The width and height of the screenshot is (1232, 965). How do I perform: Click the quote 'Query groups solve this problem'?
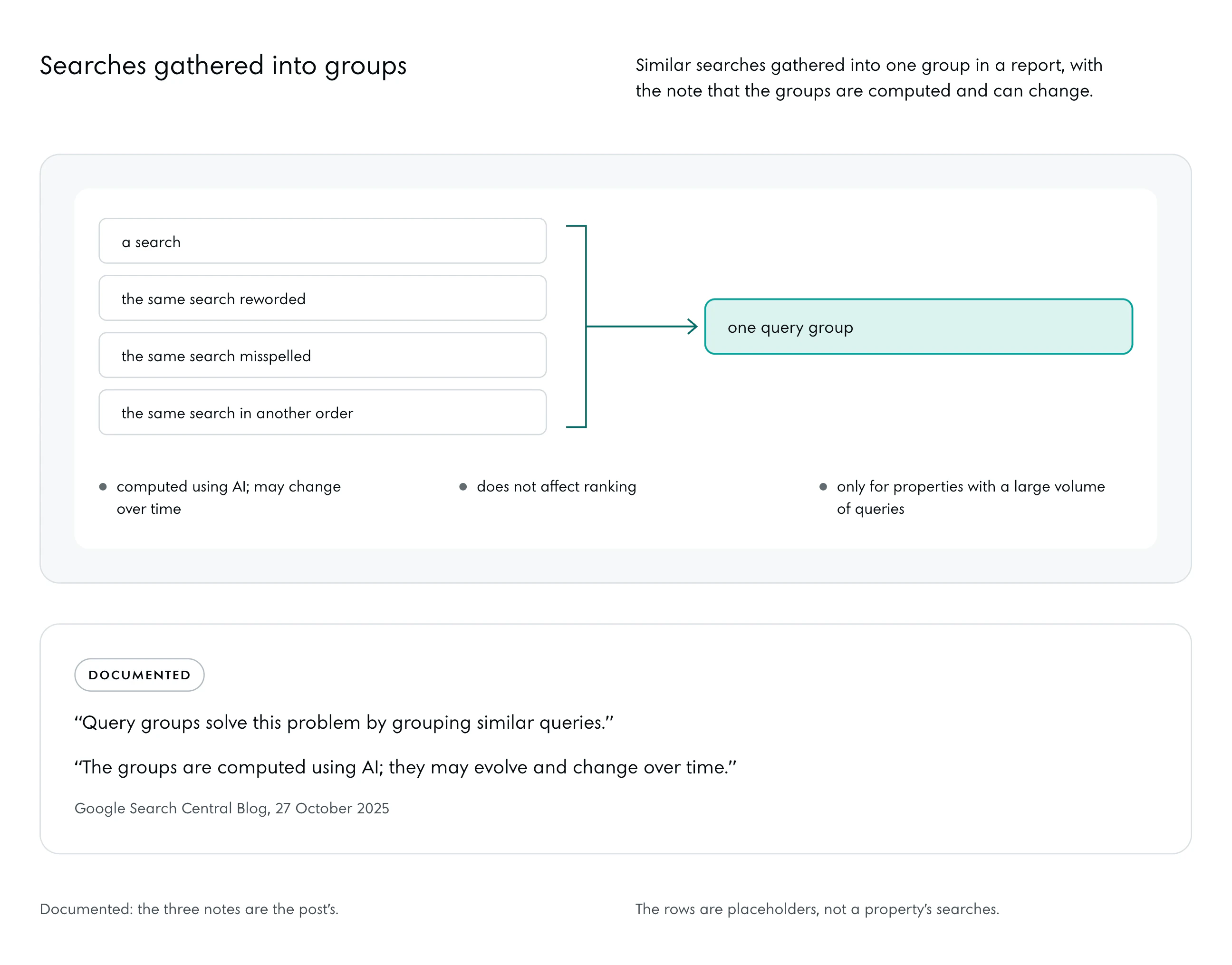pyautogui.click(x=344, y=723)
